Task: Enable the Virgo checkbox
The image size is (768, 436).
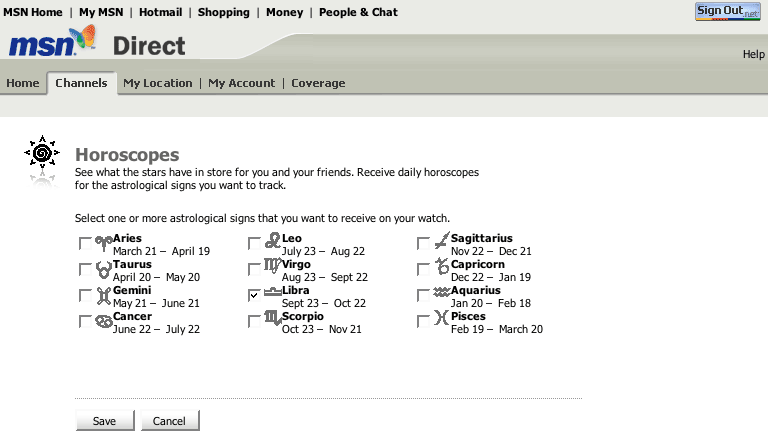Action: (254, 269)
